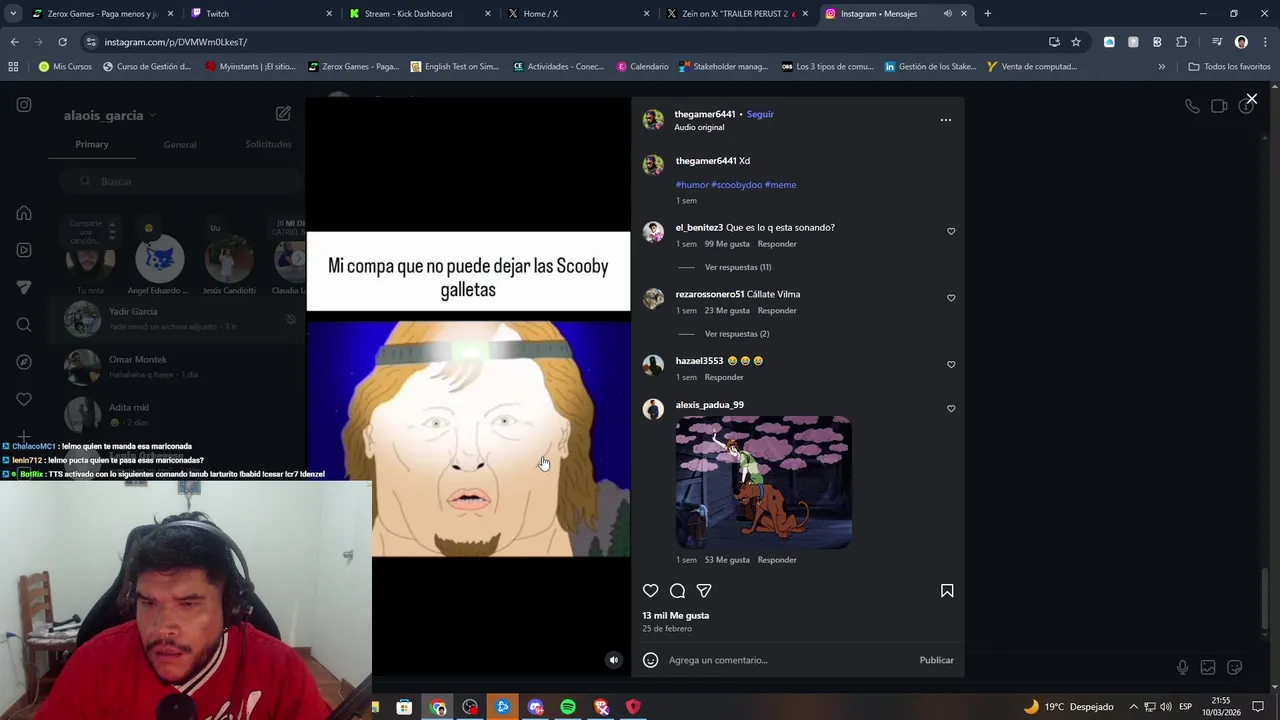Screen dimensions: 1280x720
Task: Click the install app icon in the address bar
Action: 1054,42
